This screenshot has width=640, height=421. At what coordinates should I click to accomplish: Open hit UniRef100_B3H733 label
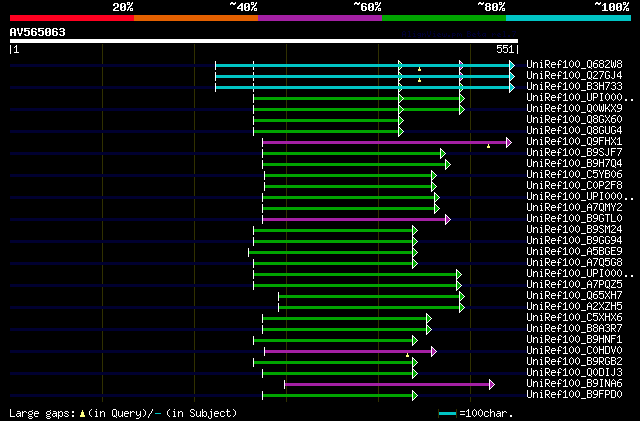tap(574, 87)
